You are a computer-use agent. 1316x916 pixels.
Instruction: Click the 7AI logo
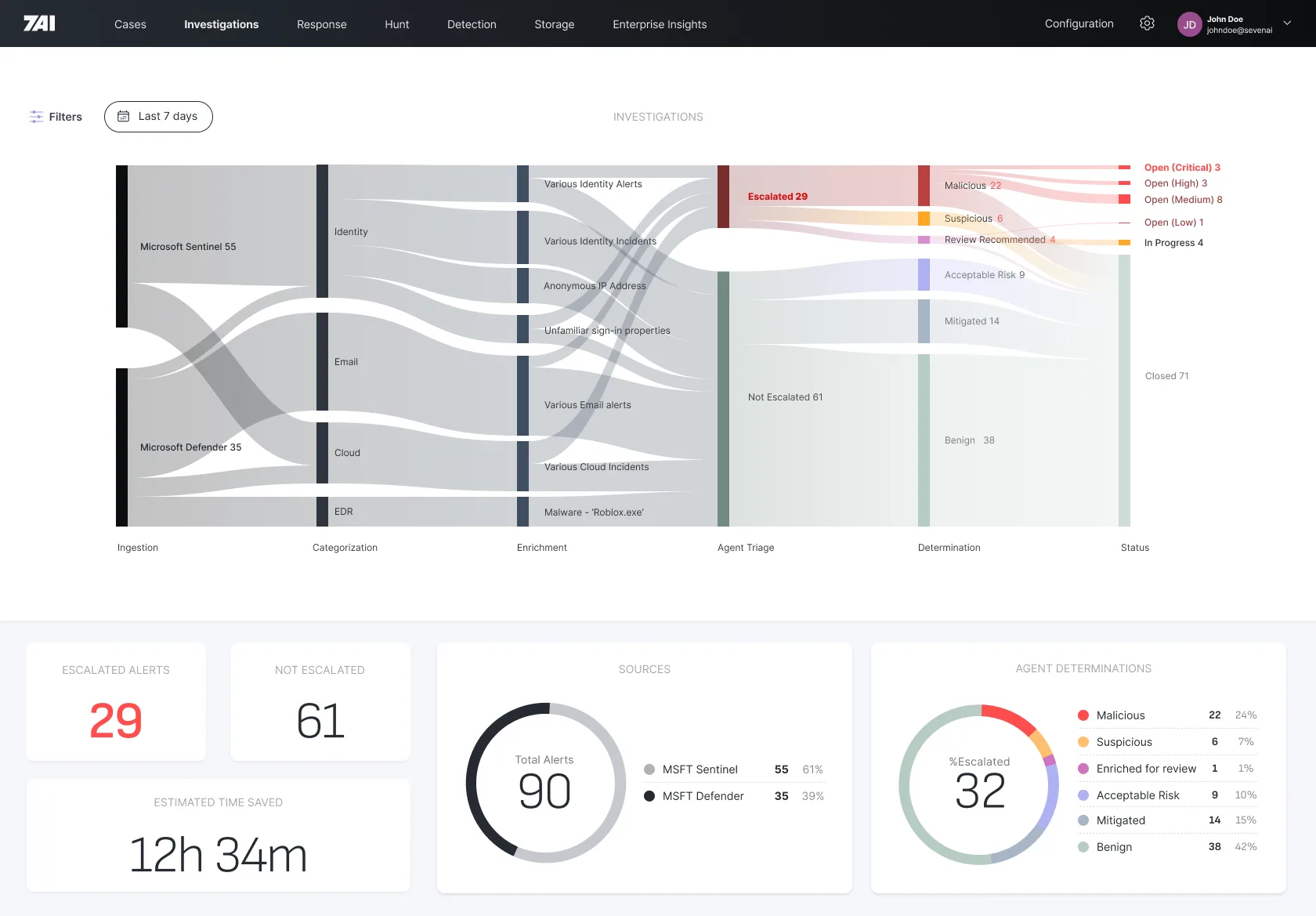(39, 23)
